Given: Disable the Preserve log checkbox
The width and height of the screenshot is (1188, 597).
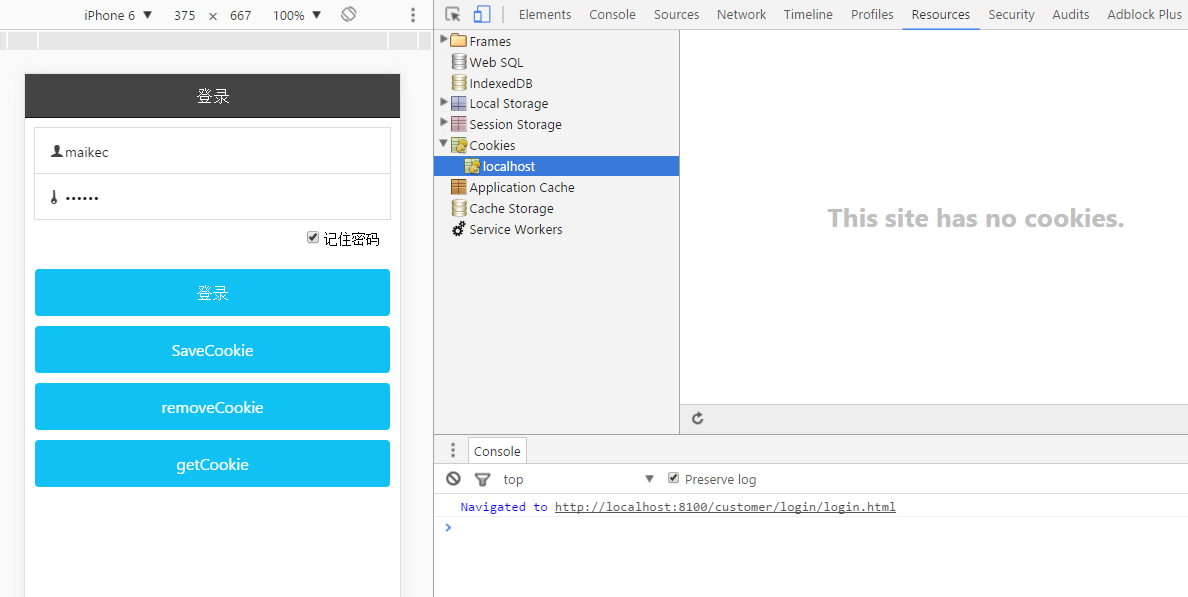Looking at the screenshot, I should pos(673,478).
